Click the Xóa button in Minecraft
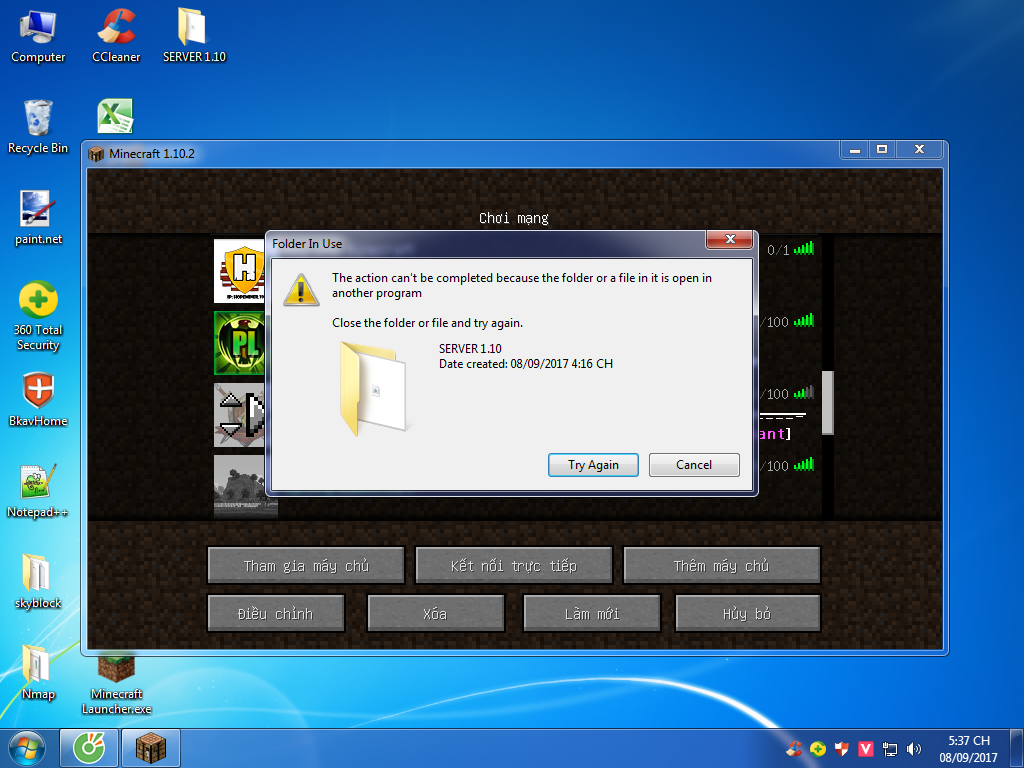Viewport: 1024px width, 768px height. (436, 613)
